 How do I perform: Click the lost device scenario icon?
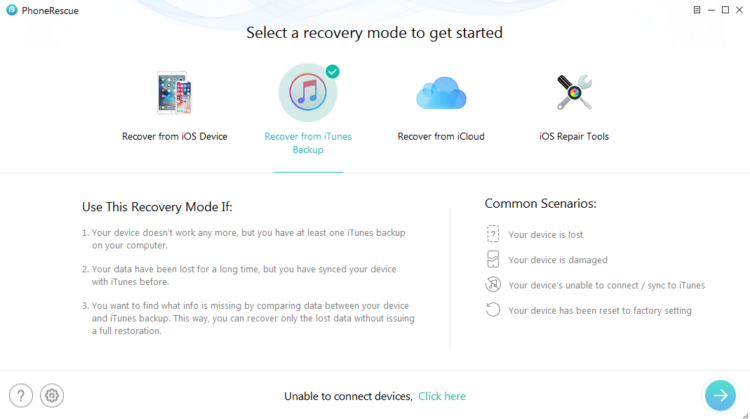(493, 234)
